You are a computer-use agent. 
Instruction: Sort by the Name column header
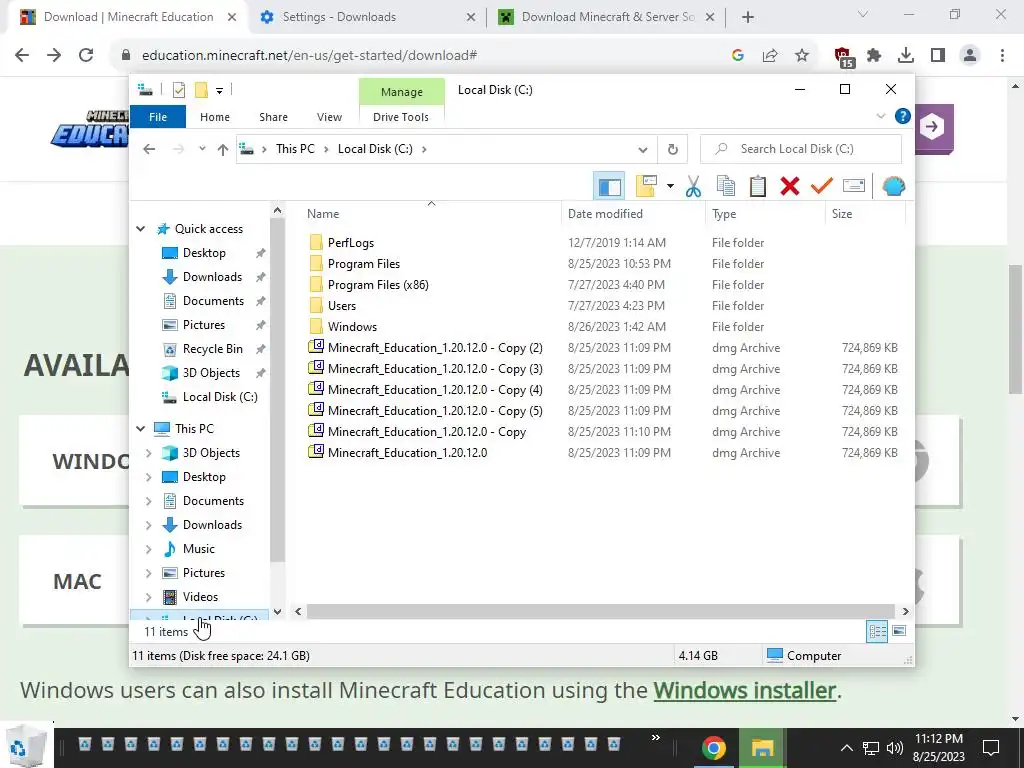[323, 214]
